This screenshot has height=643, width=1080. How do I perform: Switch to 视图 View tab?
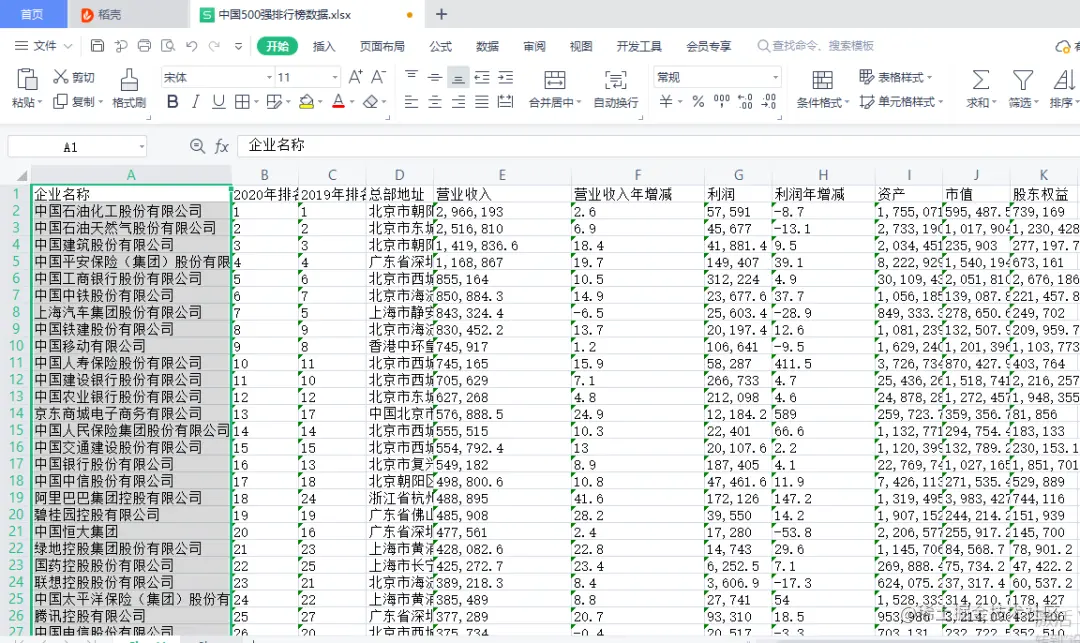point(581,46)
